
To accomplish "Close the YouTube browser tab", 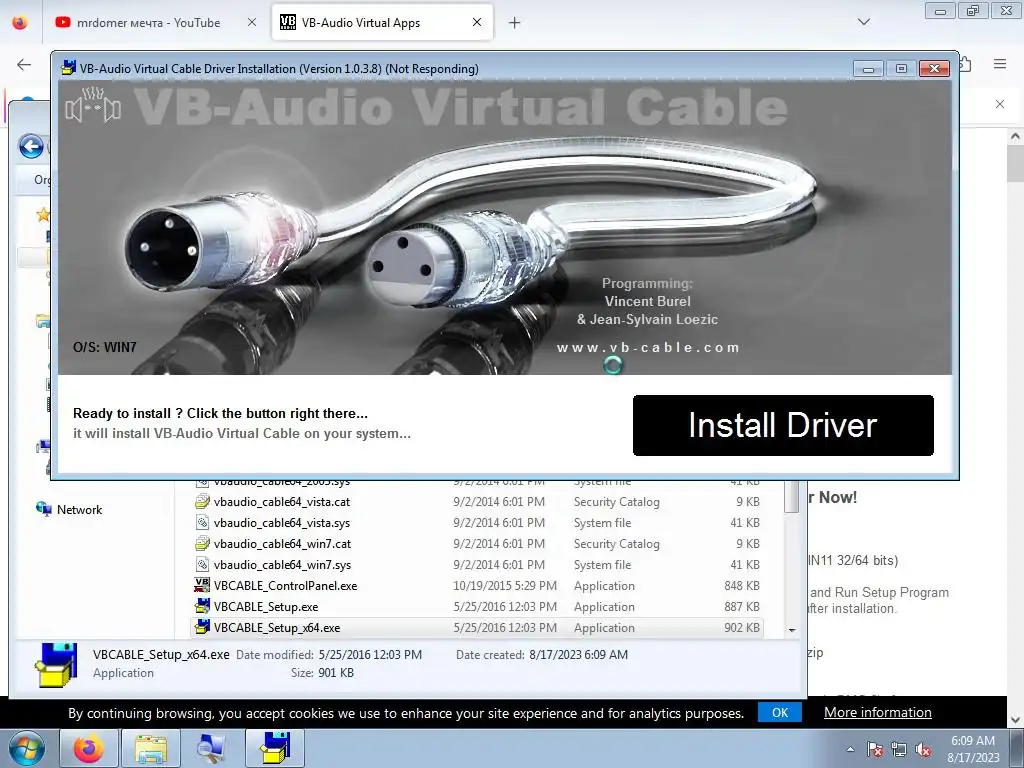I will point(252,23).
